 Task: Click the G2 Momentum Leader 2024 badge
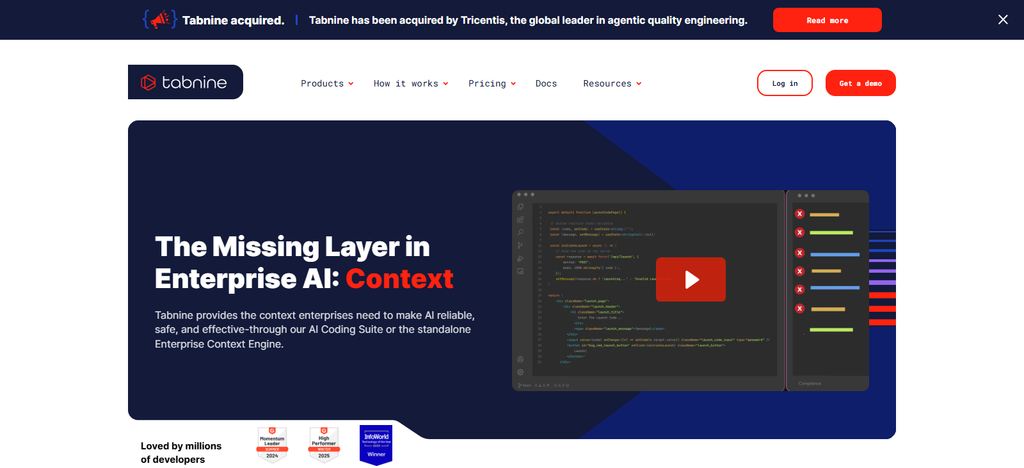(x=272, y=445)
